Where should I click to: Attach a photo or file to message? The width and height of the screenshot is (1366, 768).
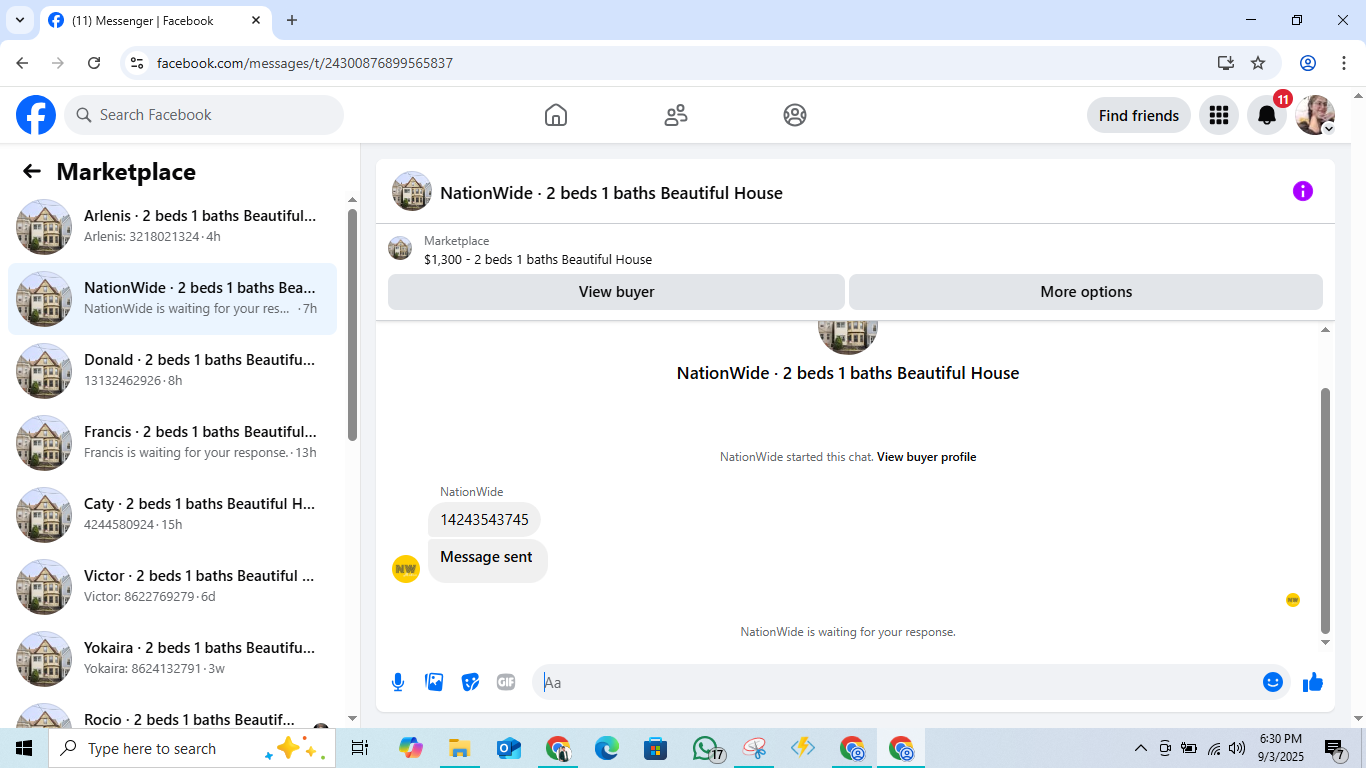pos(434,682)
